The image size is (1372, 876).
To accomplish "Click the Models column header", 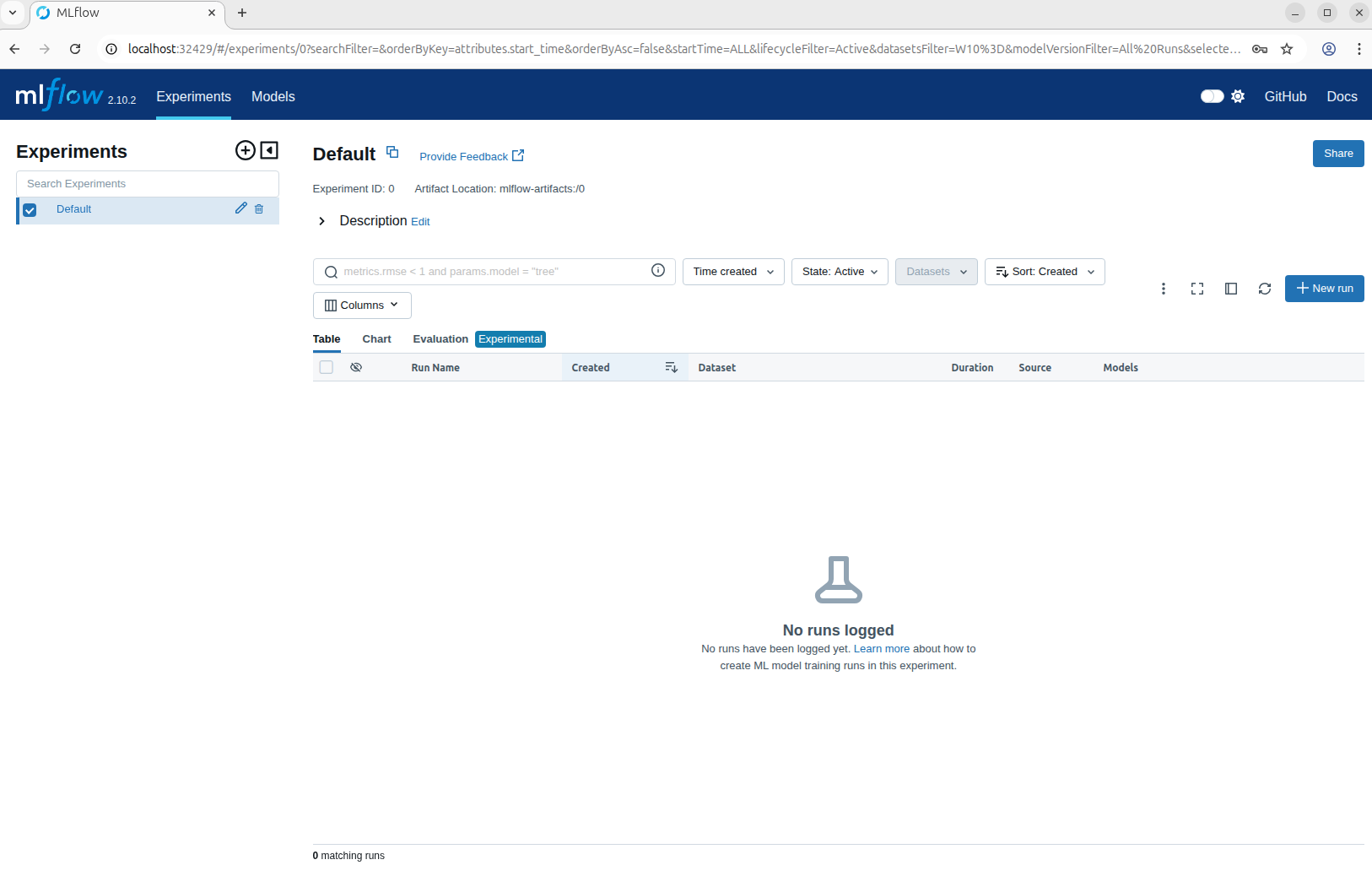I will pos(1121,368).
